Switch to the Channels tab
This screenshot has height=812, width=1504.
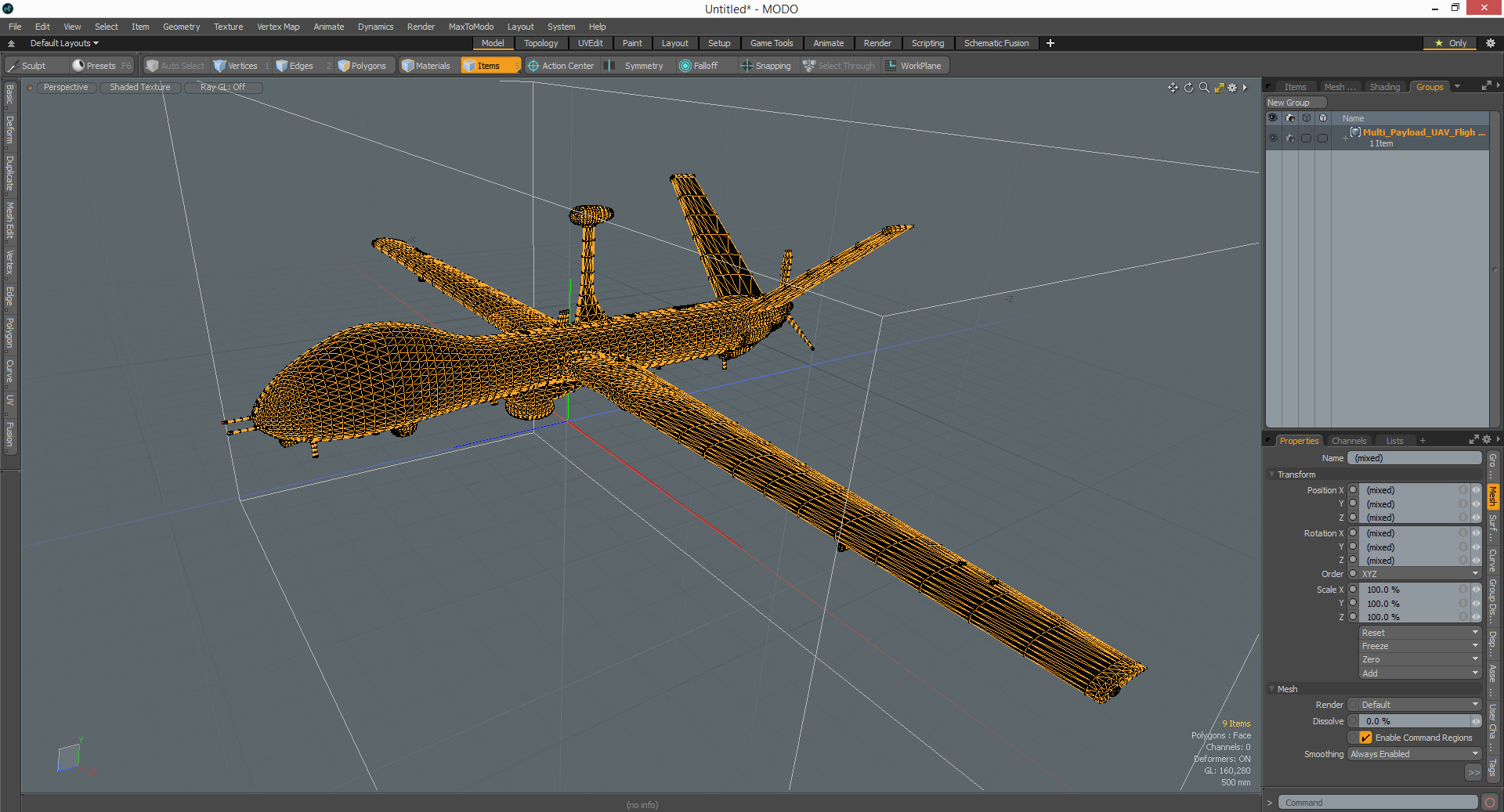(1348, 441)
